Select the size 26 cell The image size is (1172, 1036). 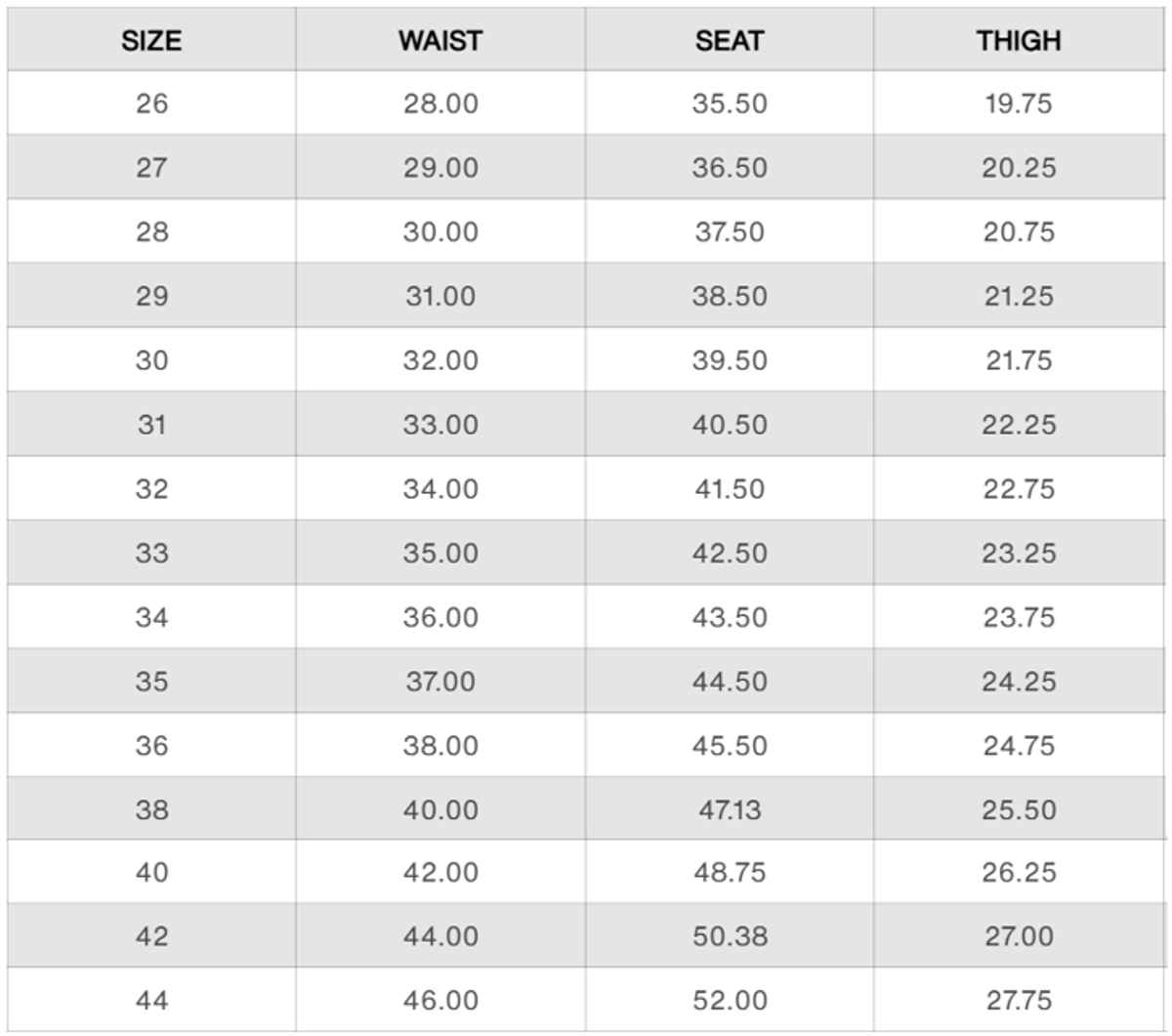coord(151,104)
